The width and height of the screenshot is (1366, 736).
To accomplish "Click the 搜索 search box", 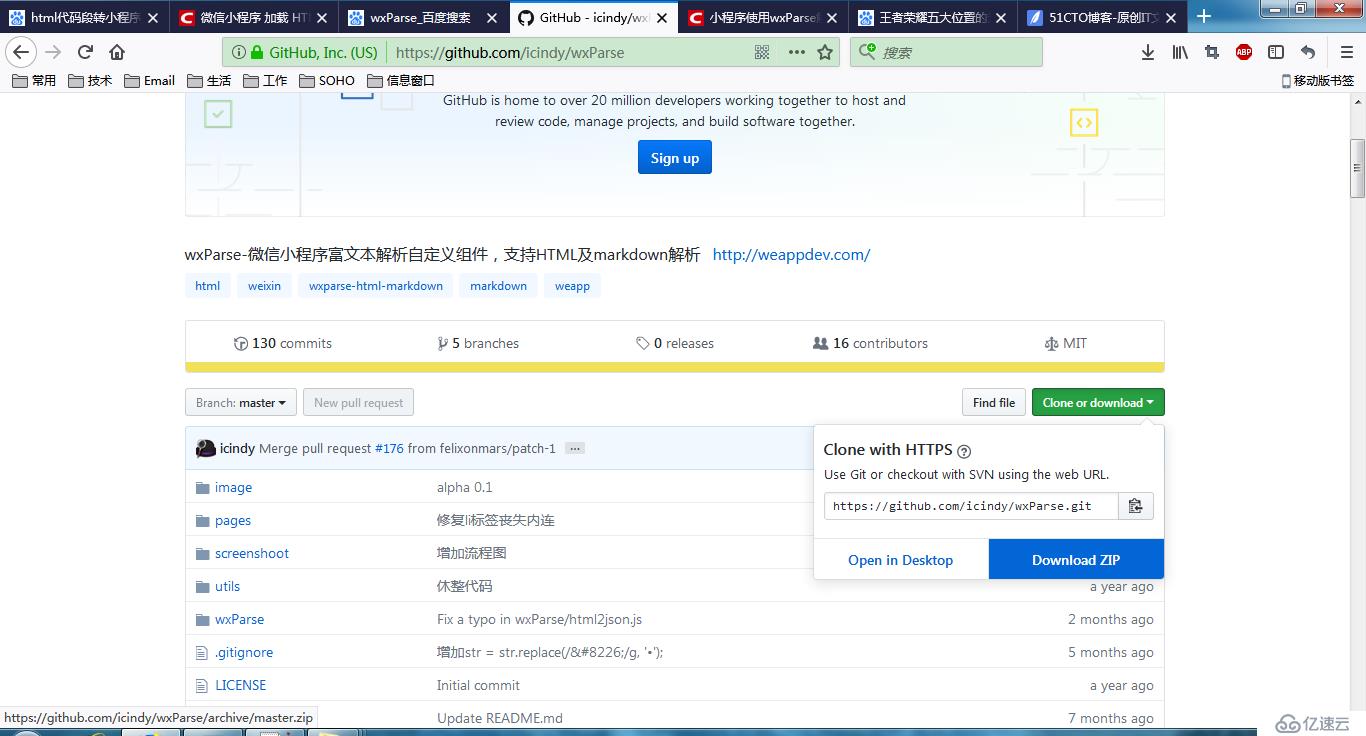I will click(x=946, y=52).
